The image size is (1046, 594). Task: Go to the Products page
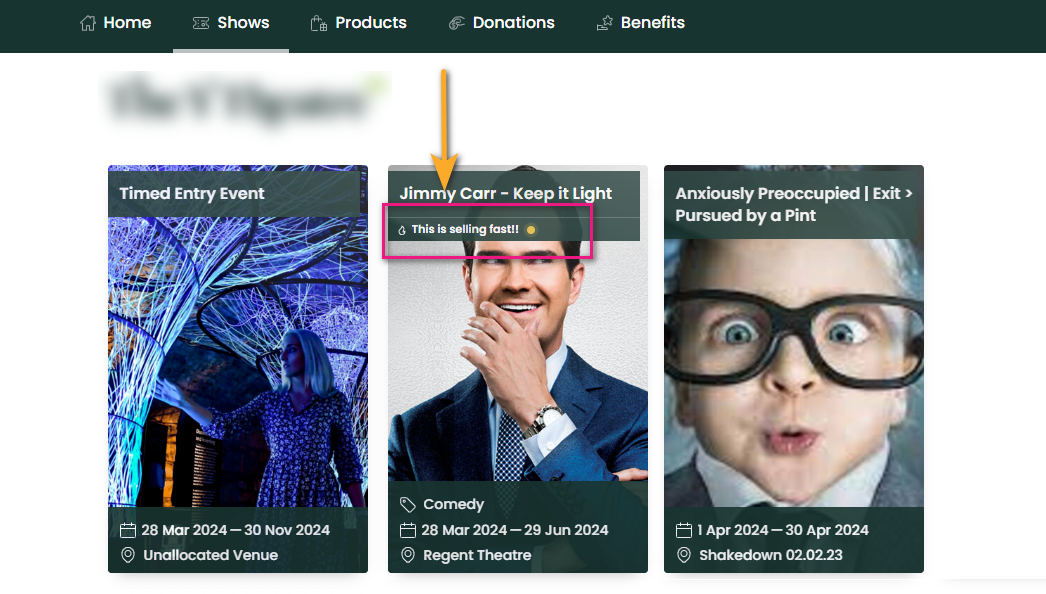point(358,23)
